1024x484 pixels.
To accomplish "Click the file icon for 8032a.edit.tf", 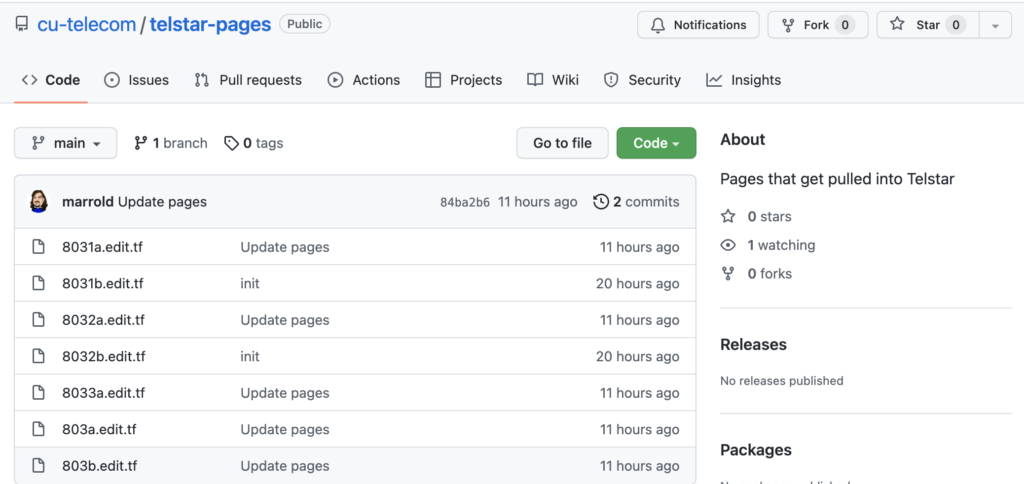I will pos(39,320).
